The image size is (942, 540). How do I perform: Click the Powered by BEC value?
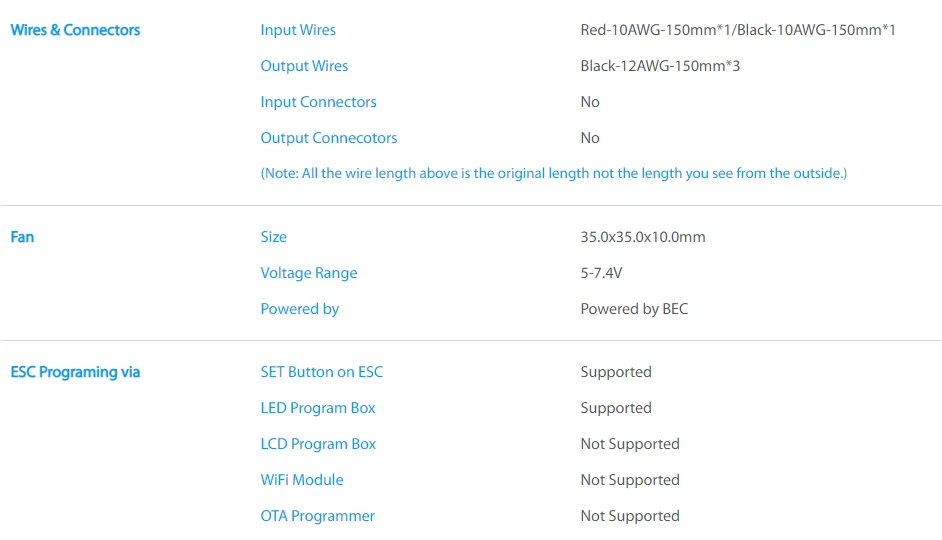point(634,309)
